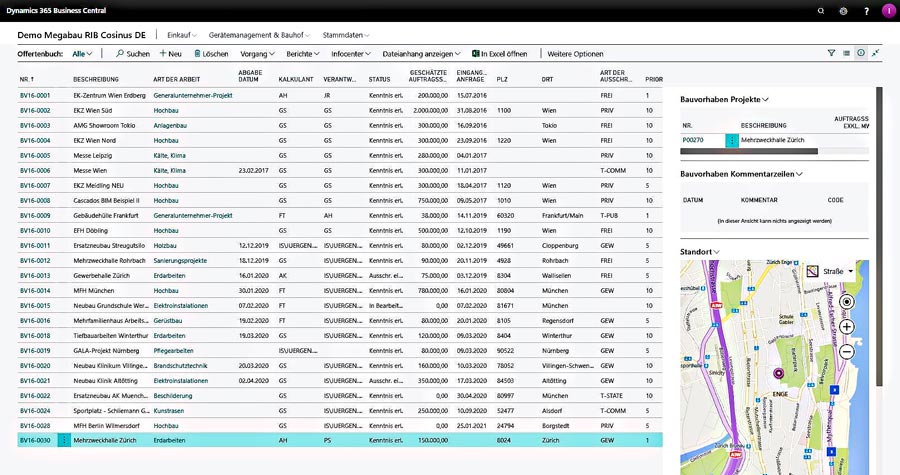
Task: Expand the Infocenter menu
Action: (351, 53)
